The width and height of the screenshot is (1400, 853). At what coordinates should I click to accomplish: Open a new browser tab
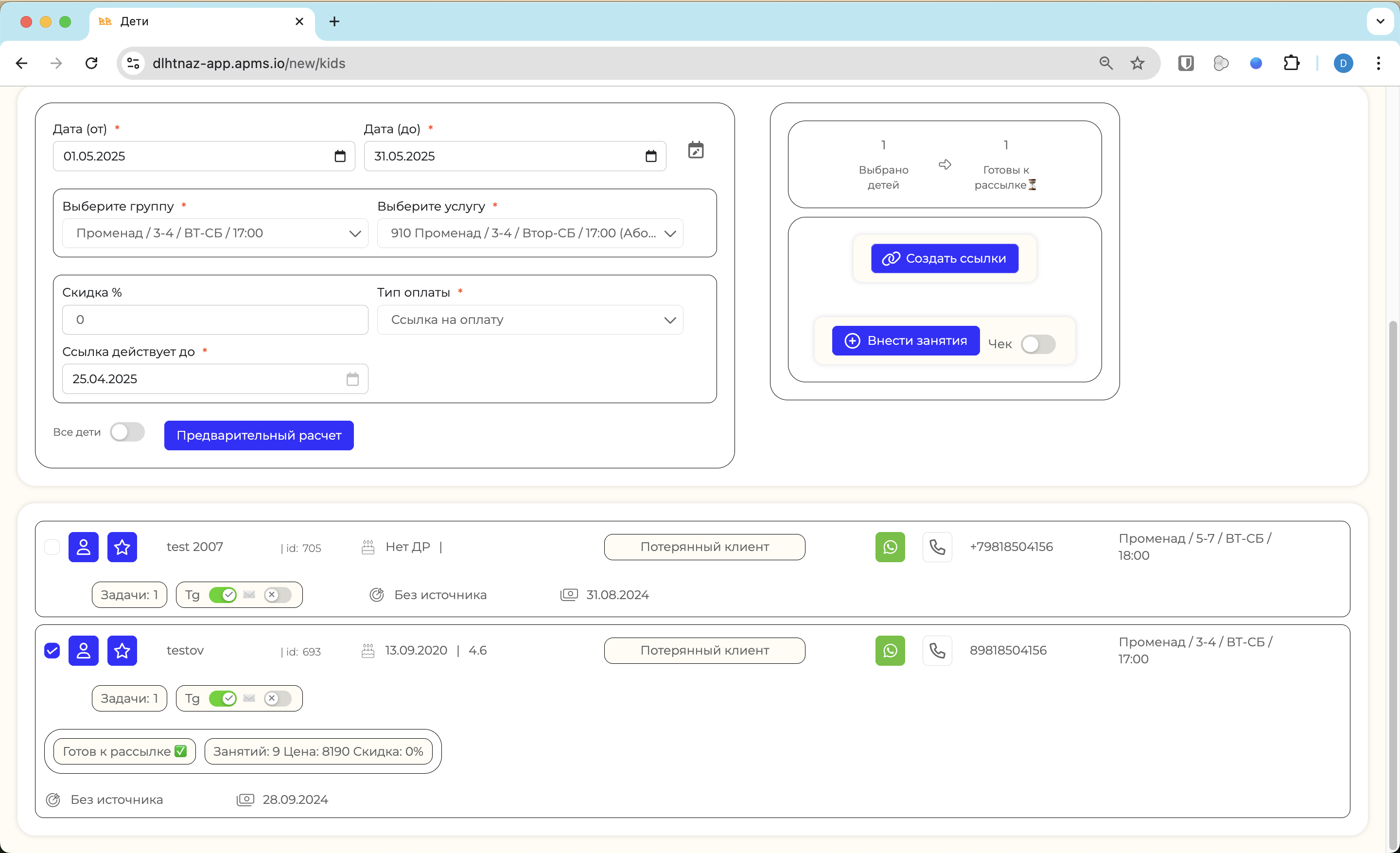pyautogui.click(x=334, y=21)
